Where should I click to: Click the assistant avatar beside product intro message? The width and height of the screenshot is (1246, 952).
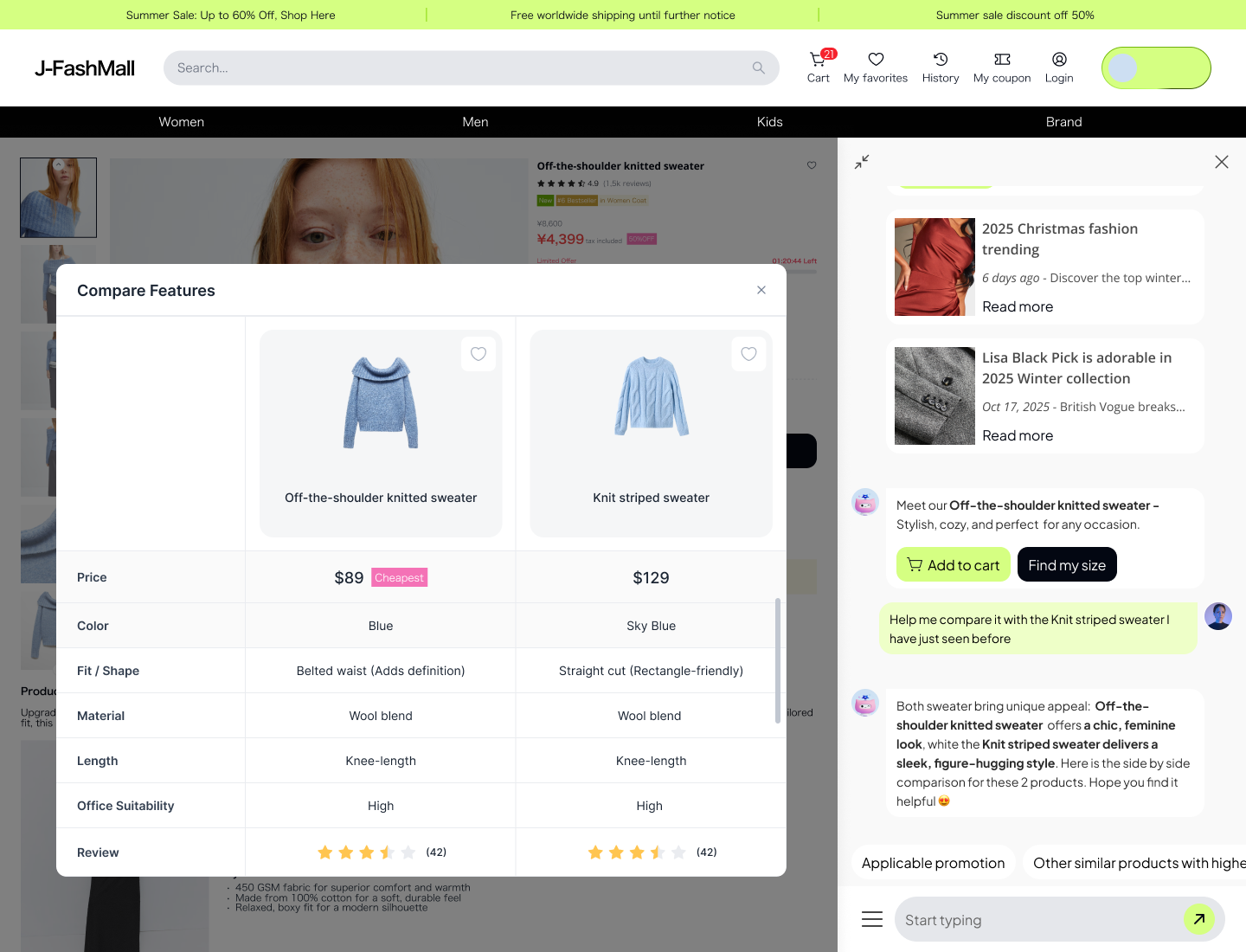(x=865, y=502)
